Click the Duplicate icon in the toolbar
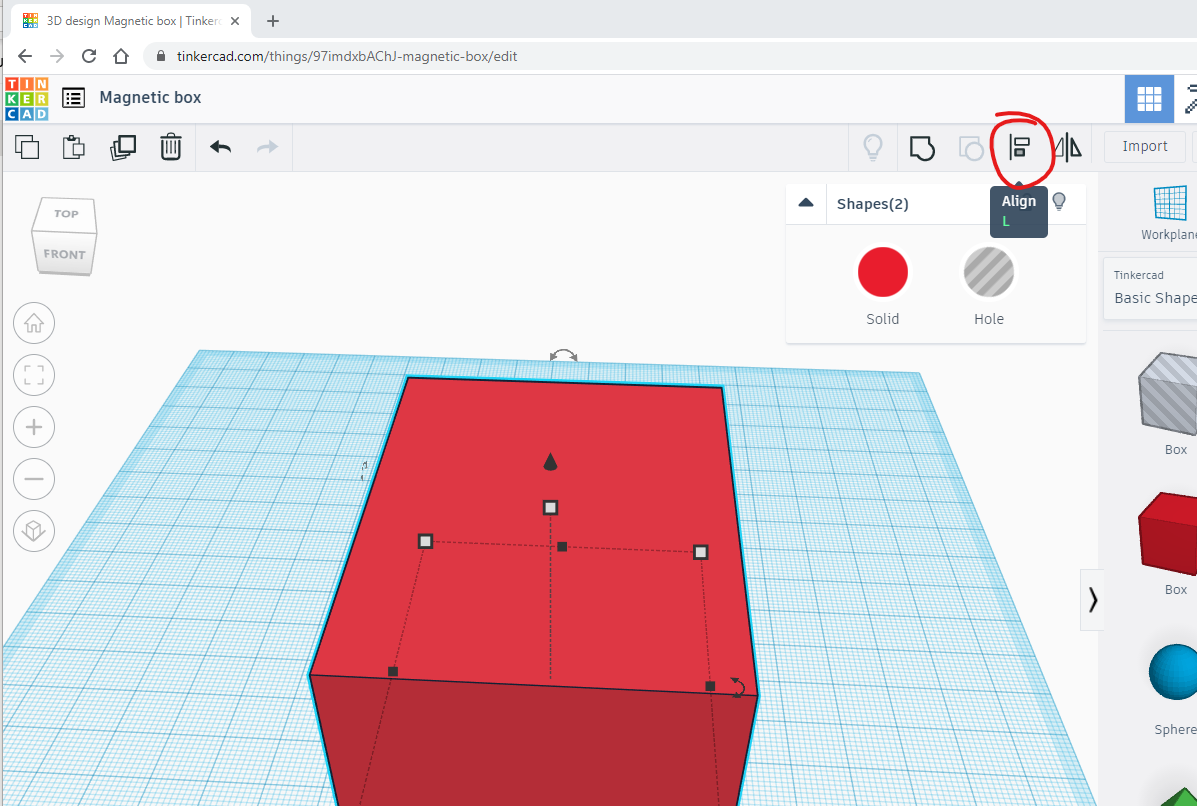This screenshot has width=1197, height=806. point(121,146)
